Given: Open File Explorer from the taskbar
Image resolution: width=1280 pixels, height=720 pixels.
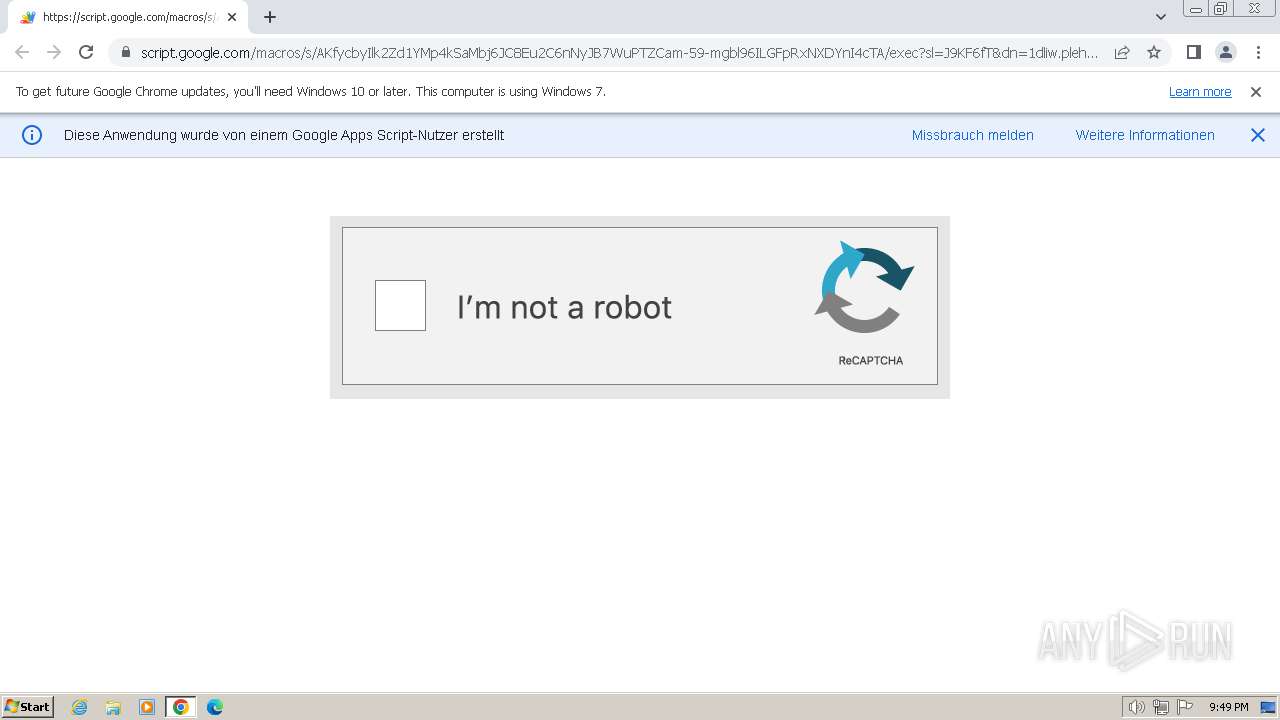Looking at the screenshot, I should (113, 707).
